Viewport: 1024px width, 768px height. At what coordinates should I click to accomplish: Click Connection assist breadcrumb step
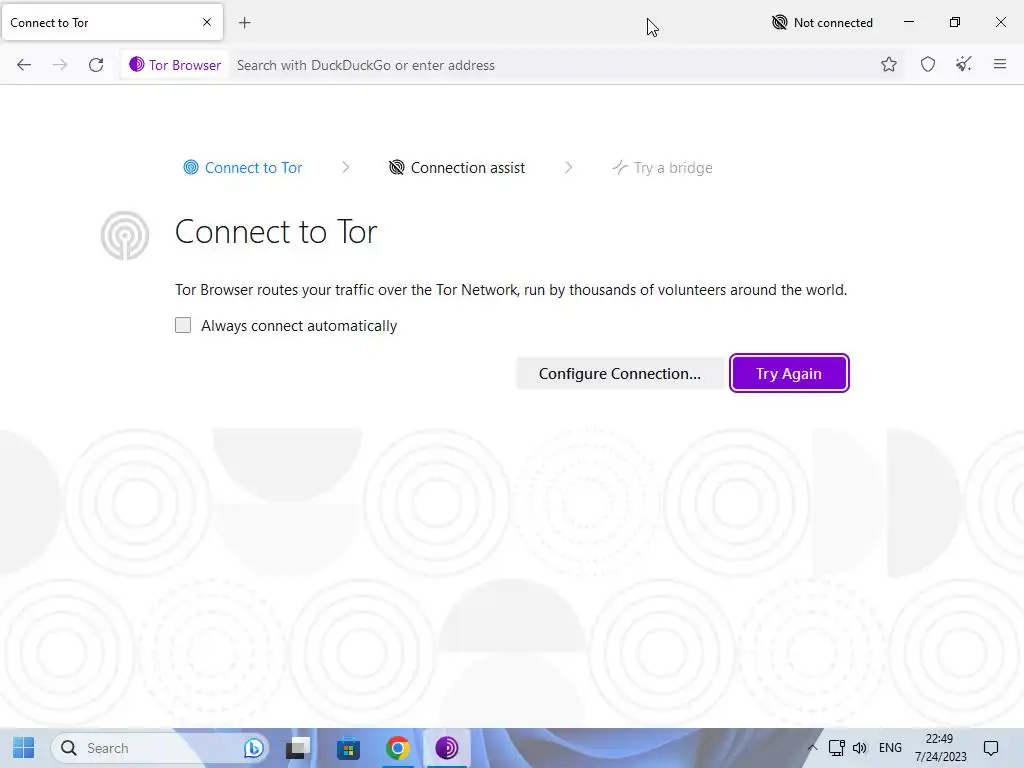(456, 168)
